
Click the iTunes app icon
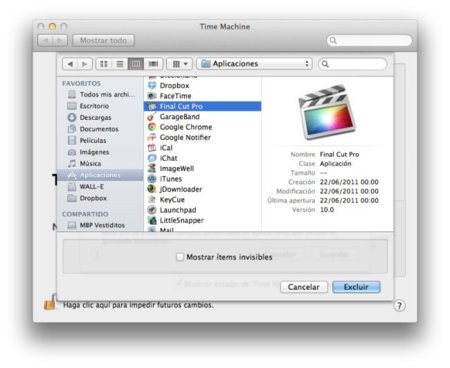(152, 179)
